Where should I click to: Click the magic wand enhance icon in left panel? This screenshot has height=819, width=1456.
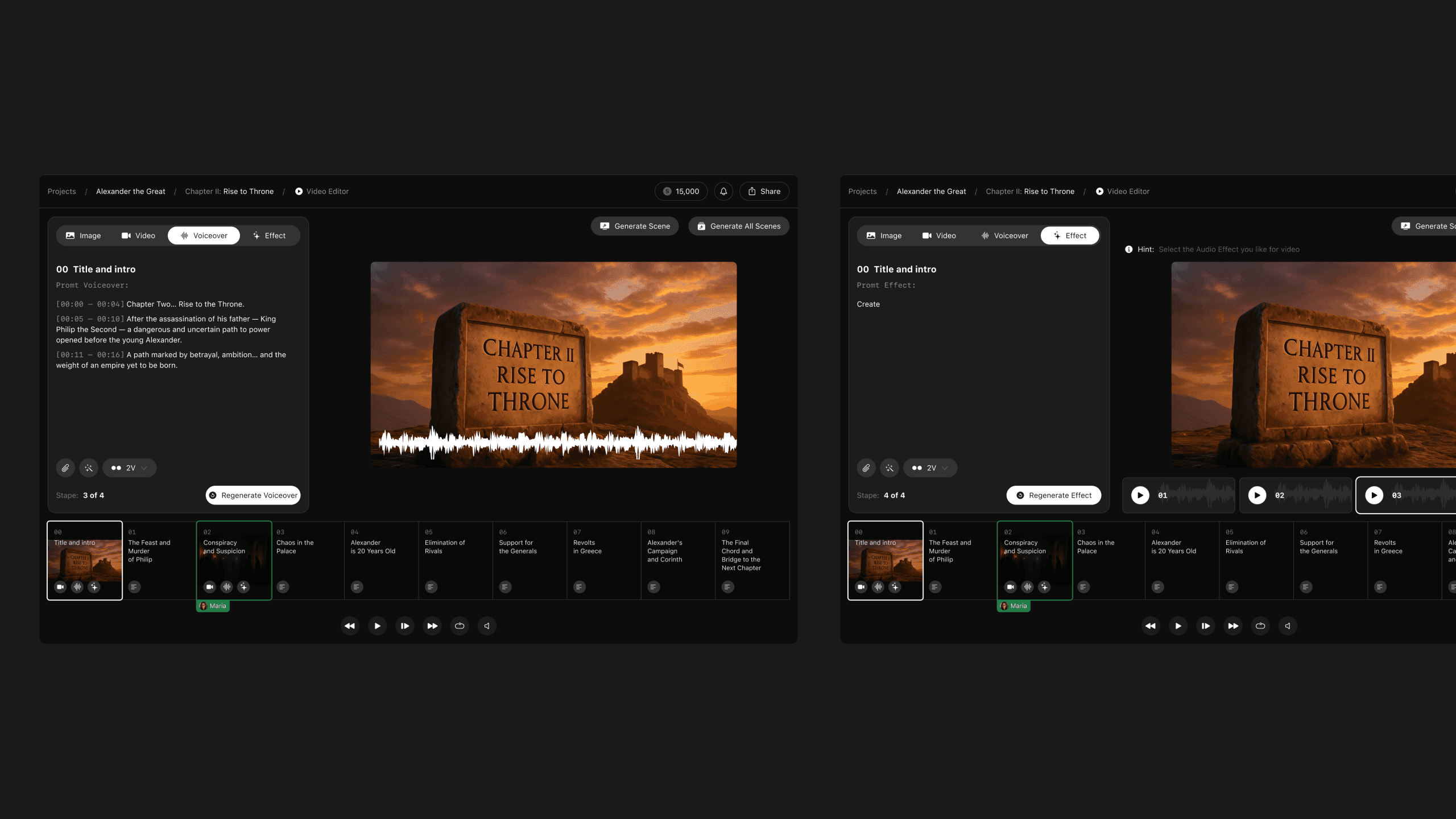pos(89,468)
